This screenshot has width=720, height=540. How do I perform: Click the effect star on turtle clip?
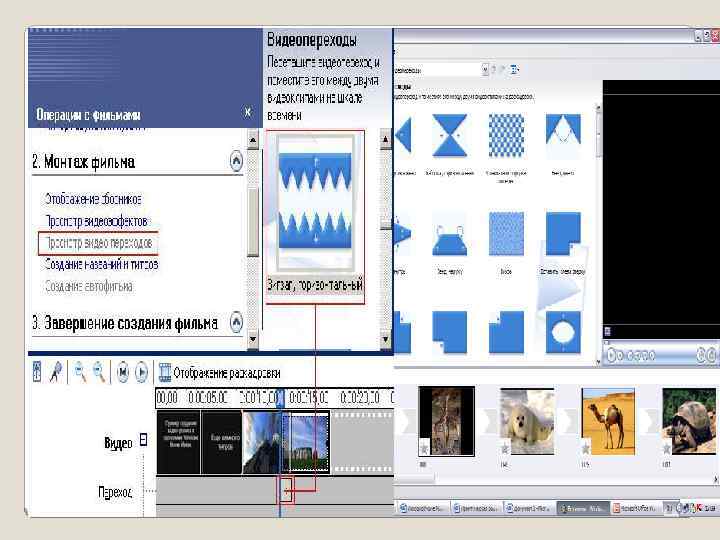pos(667,447)
